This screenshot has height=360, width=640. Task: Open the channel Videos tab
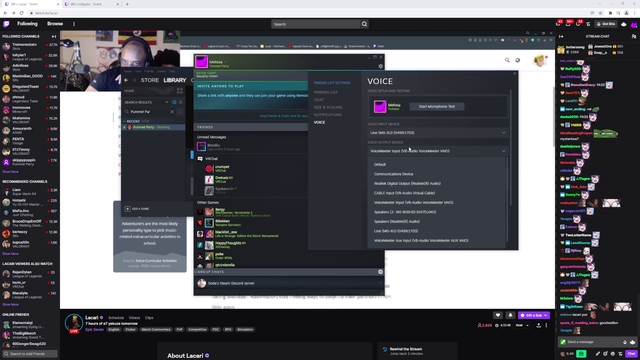pyautogui.click(x=134, y=318)
